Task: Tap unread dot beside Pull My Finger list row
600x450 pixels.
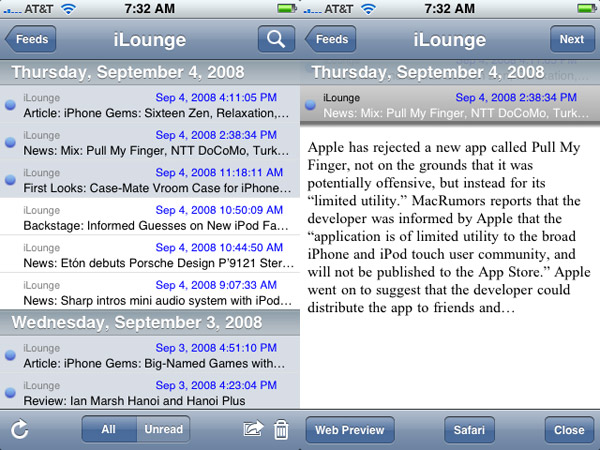Action: pyautogui.click(x=10, y=142)
